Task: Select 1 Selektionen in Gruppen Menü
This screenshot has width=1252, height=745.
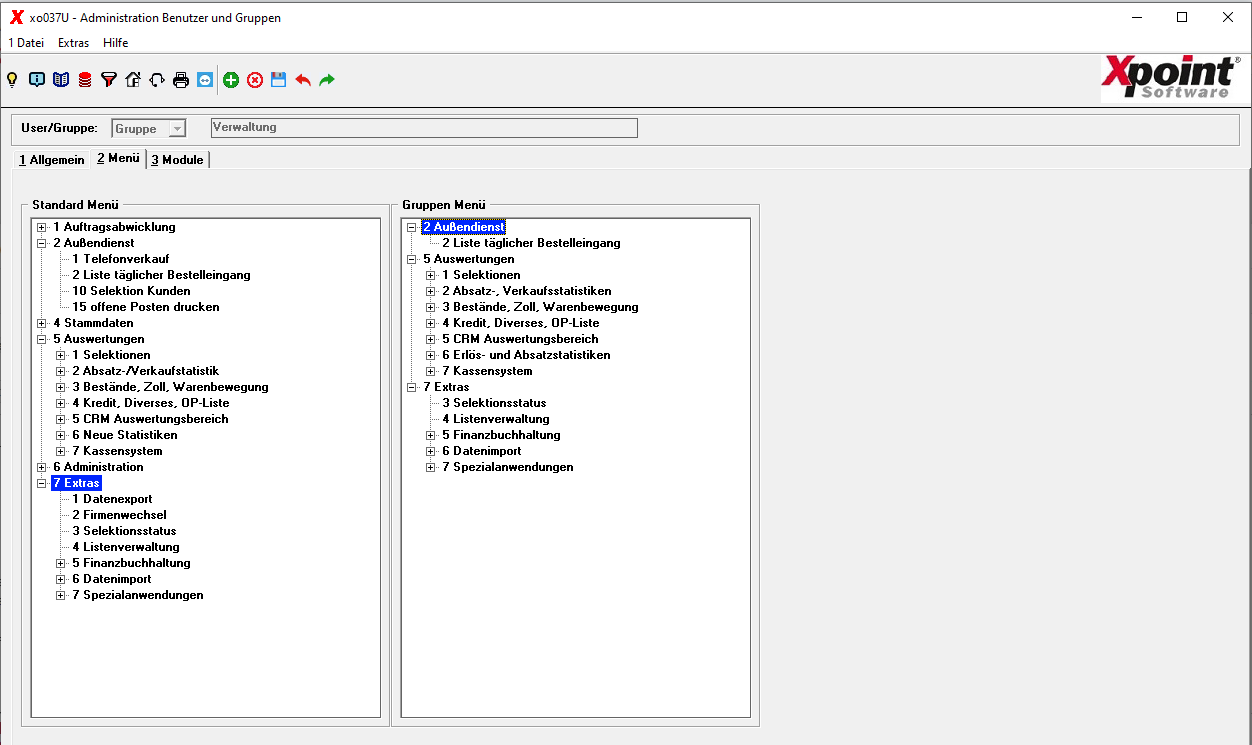Action: tap(481, 275)
